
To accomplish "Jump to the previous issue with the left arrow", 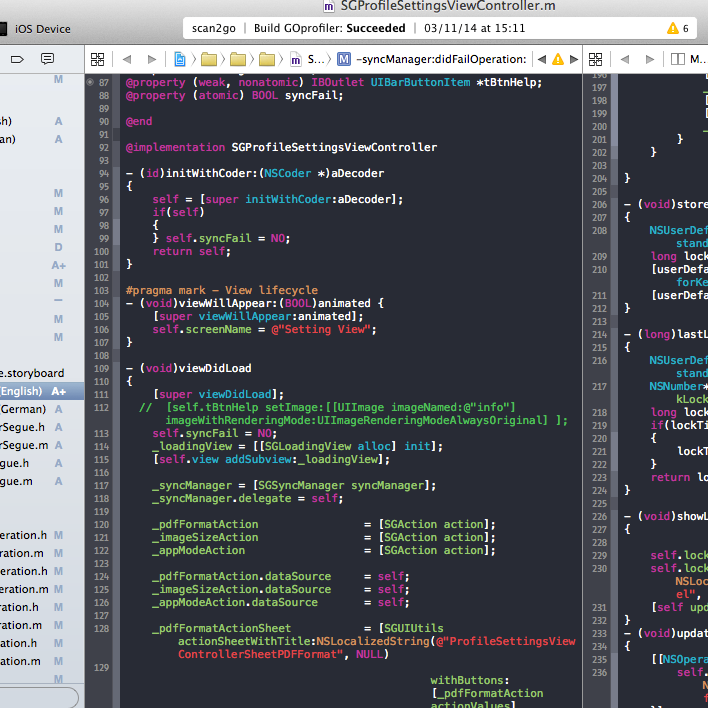I will (x=542, y=59).
